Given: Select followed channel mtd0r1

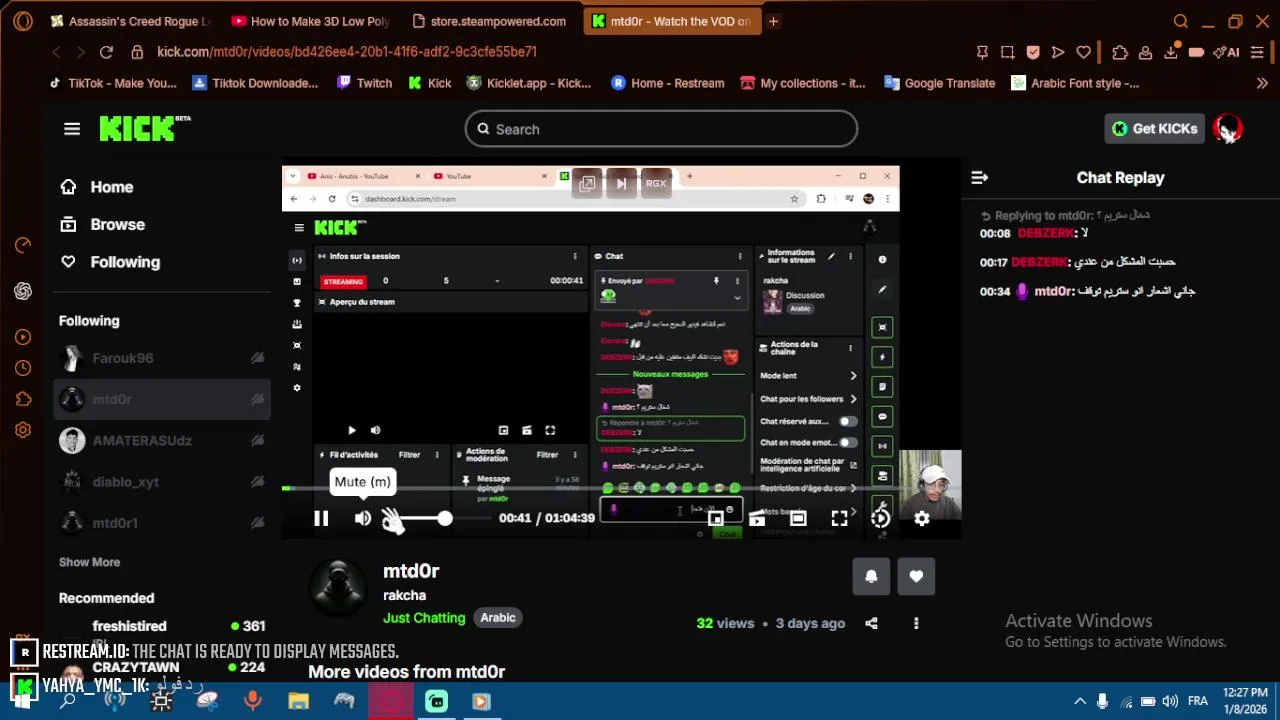Looking at the screenshot, I should click(160, 523).
